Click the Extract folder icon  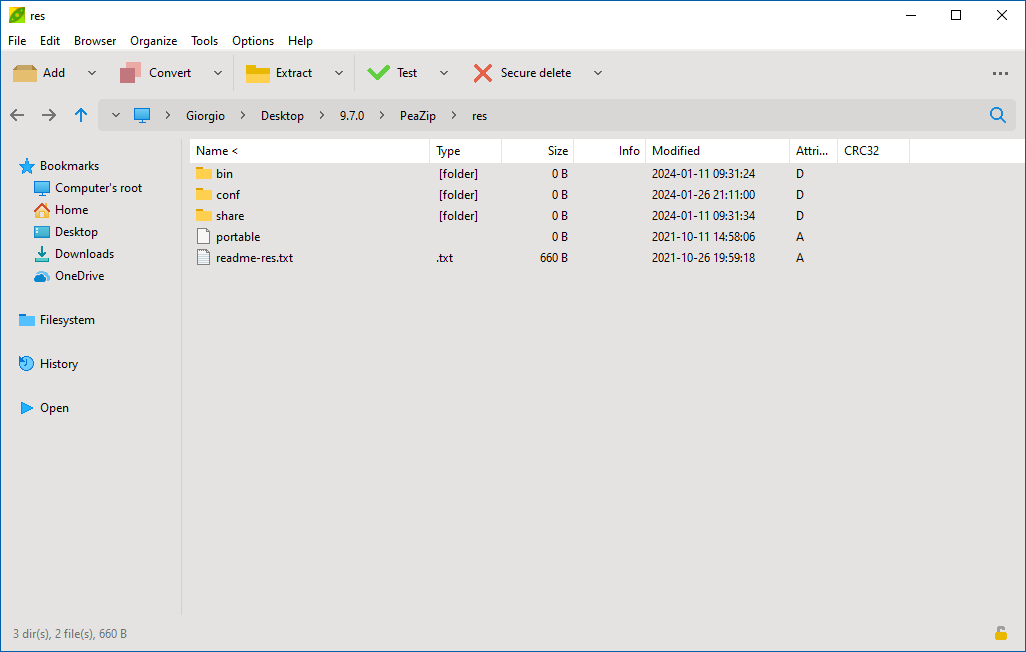(257, 73)
